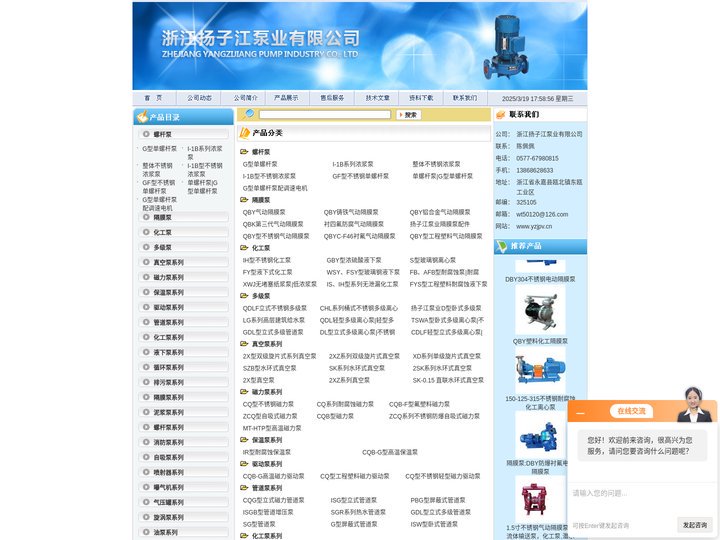Click the folder icon beside center 保温泵系列 heading
Image resolution: width=720 pixels, height=540 pixels.
tap(244, 439)
